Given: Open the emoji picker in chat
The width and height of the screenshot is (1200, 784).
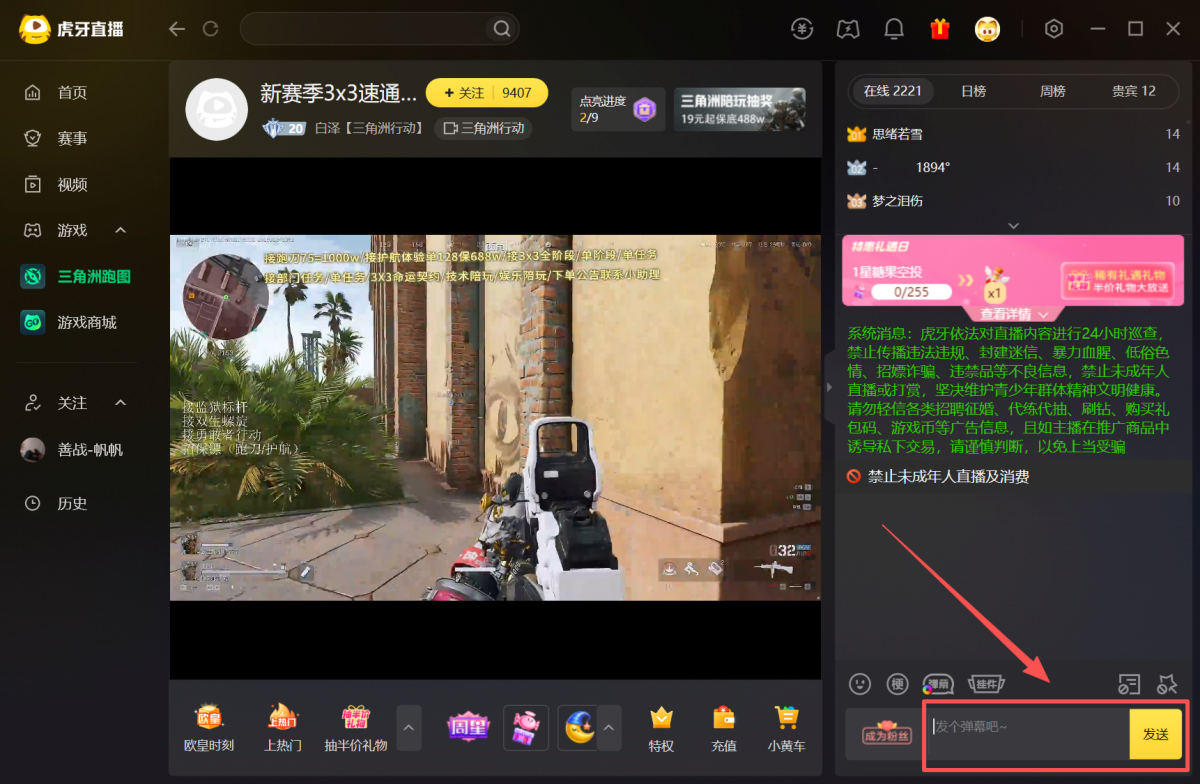Looking at the screenshot, I should (x=860, y=684).
